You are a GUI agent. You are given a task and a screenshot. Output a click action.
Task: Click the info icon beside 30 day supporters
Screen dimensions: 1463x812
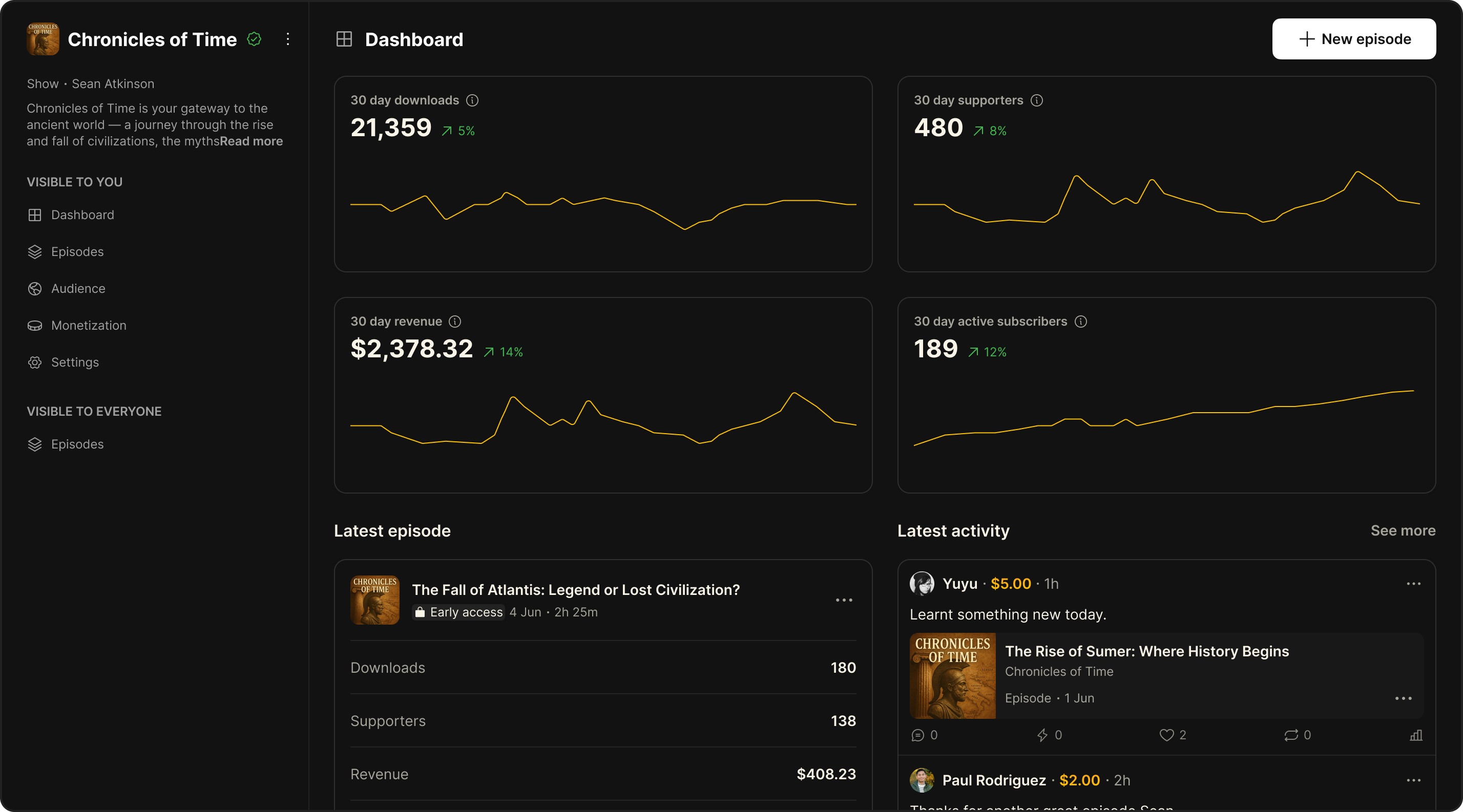1036,100
